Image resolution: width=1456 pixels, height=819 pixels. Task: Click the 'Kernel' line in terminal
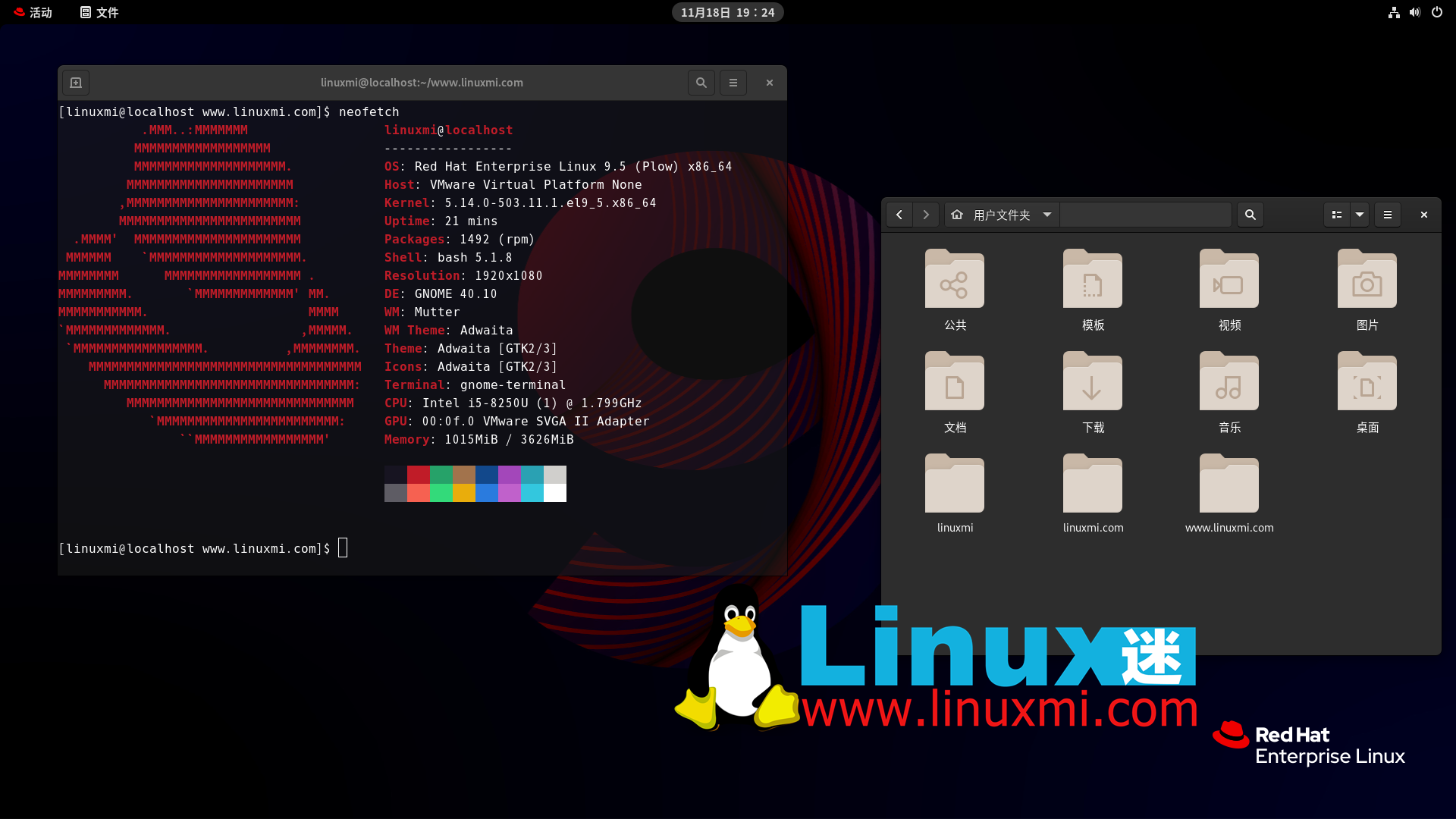[x=520, y=203]
